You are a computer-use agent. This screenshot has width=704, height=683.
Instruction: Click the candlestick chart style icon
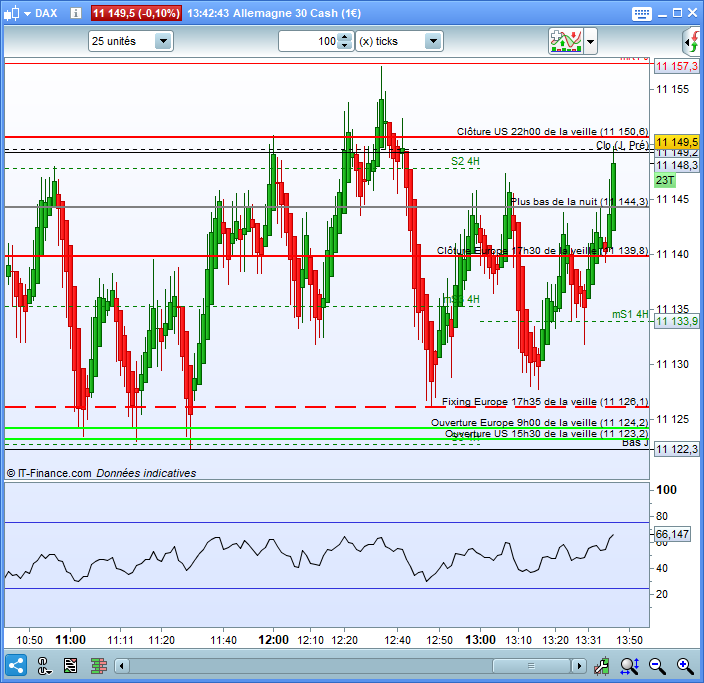click(12, 13)
